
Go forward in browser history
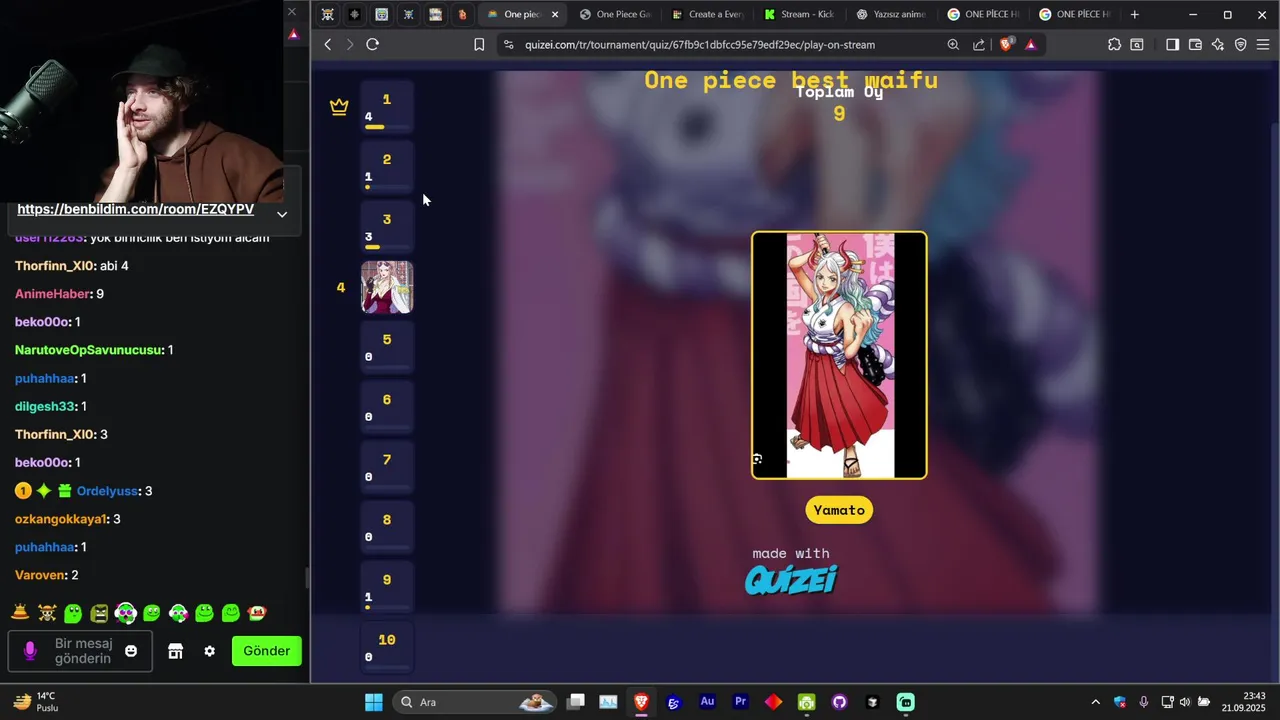click(350, 44)
